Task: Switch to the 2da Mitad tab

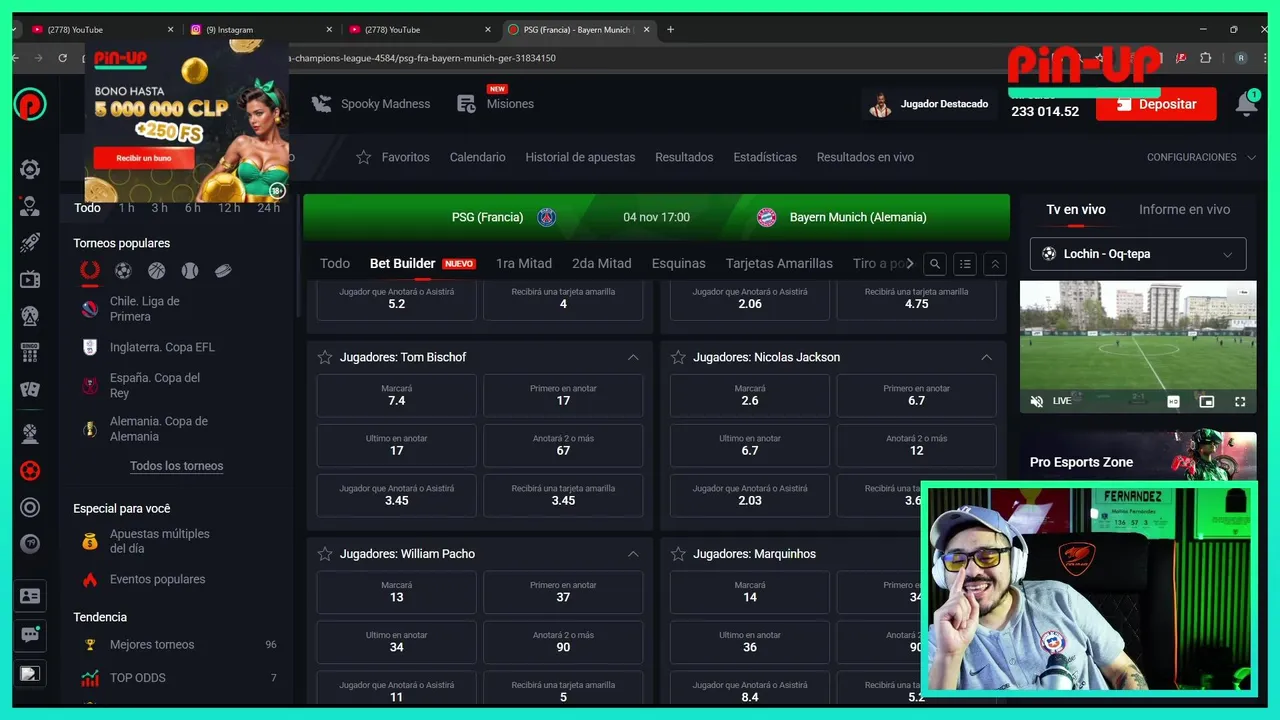Action: click(x=602, y=264)
